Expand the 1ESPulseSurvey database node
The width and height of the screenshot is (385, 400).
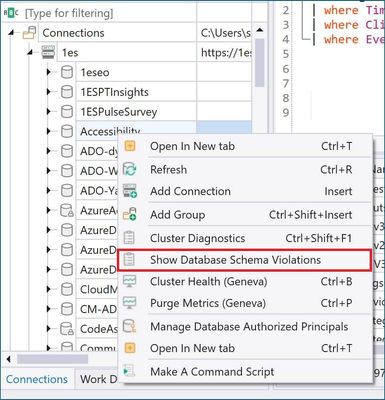click(49, 111)
